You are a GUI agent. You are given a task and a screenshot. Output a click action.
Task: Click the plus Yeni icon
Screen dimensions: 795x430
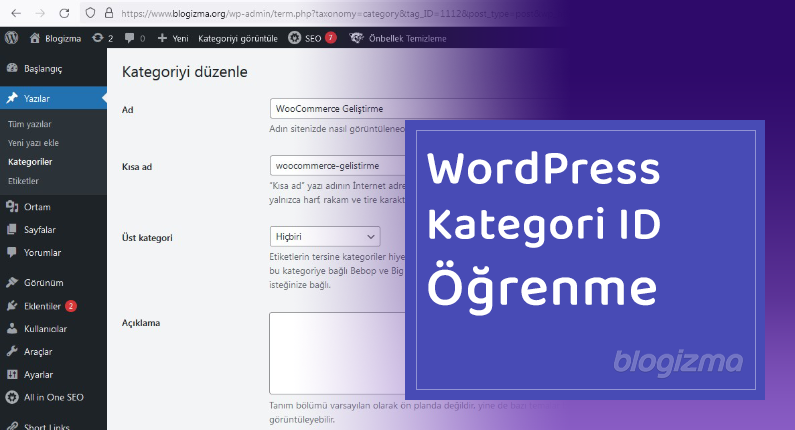point(162,38)
